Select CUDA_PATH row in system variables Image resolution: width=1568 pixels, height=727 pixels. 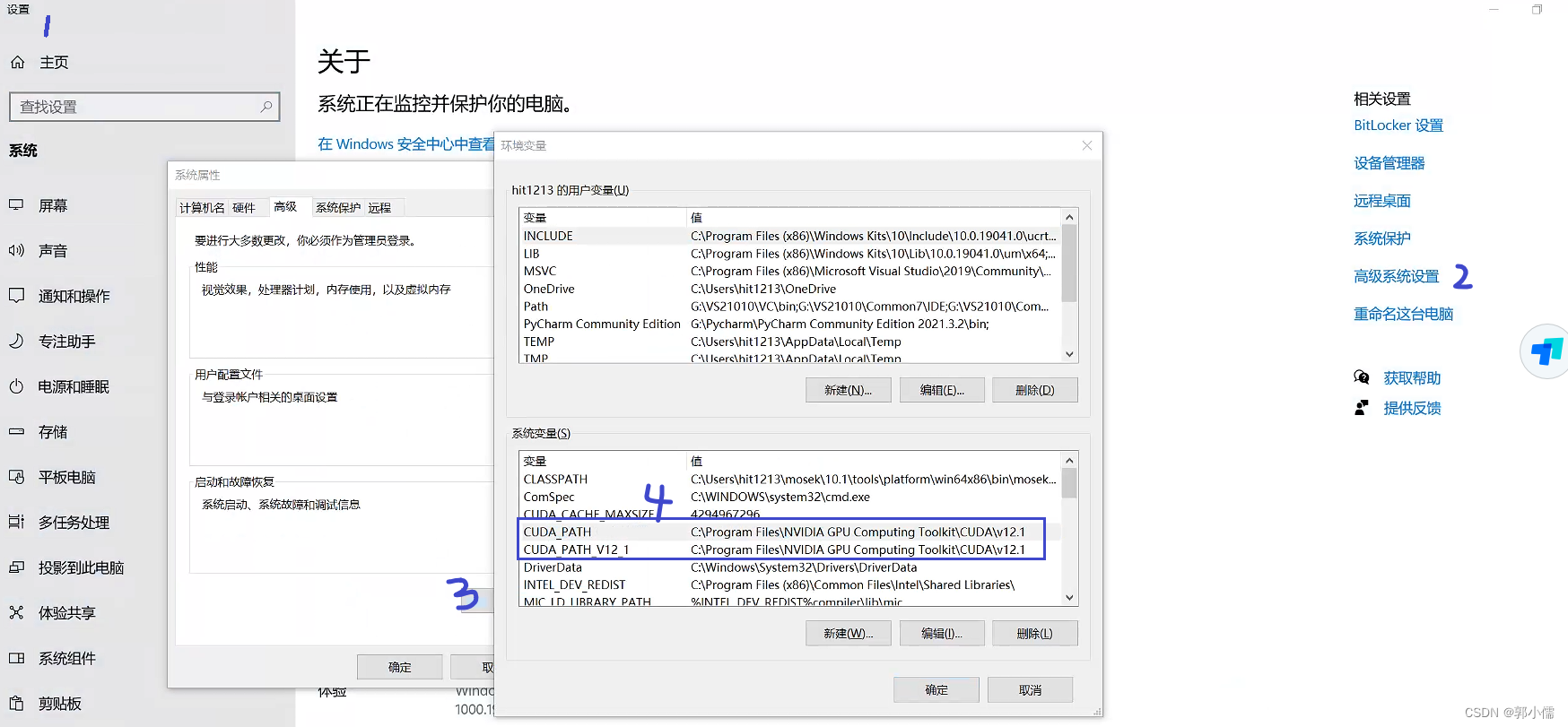pyautogui.click(x=789, y=532)
